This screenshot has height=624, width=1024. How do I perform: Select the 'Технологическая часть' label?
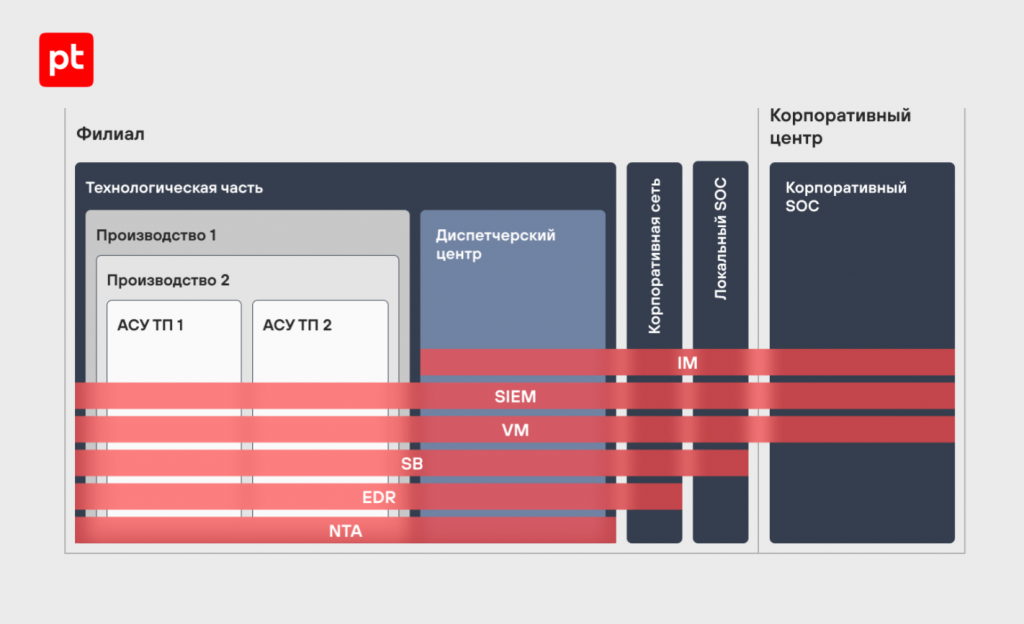pos(174,188)
